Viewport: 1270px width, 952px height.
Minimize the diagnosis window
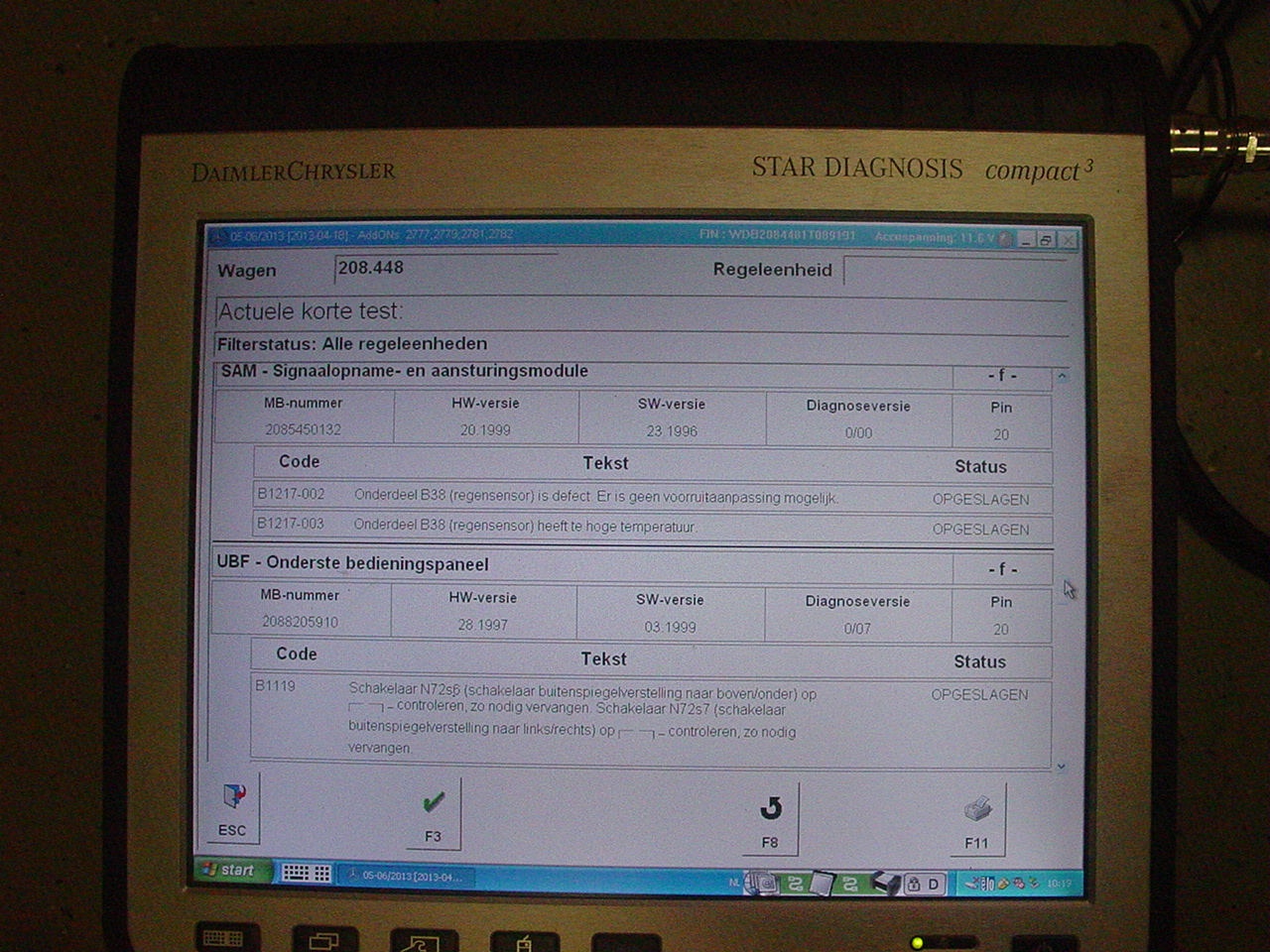click(1026, 240)
